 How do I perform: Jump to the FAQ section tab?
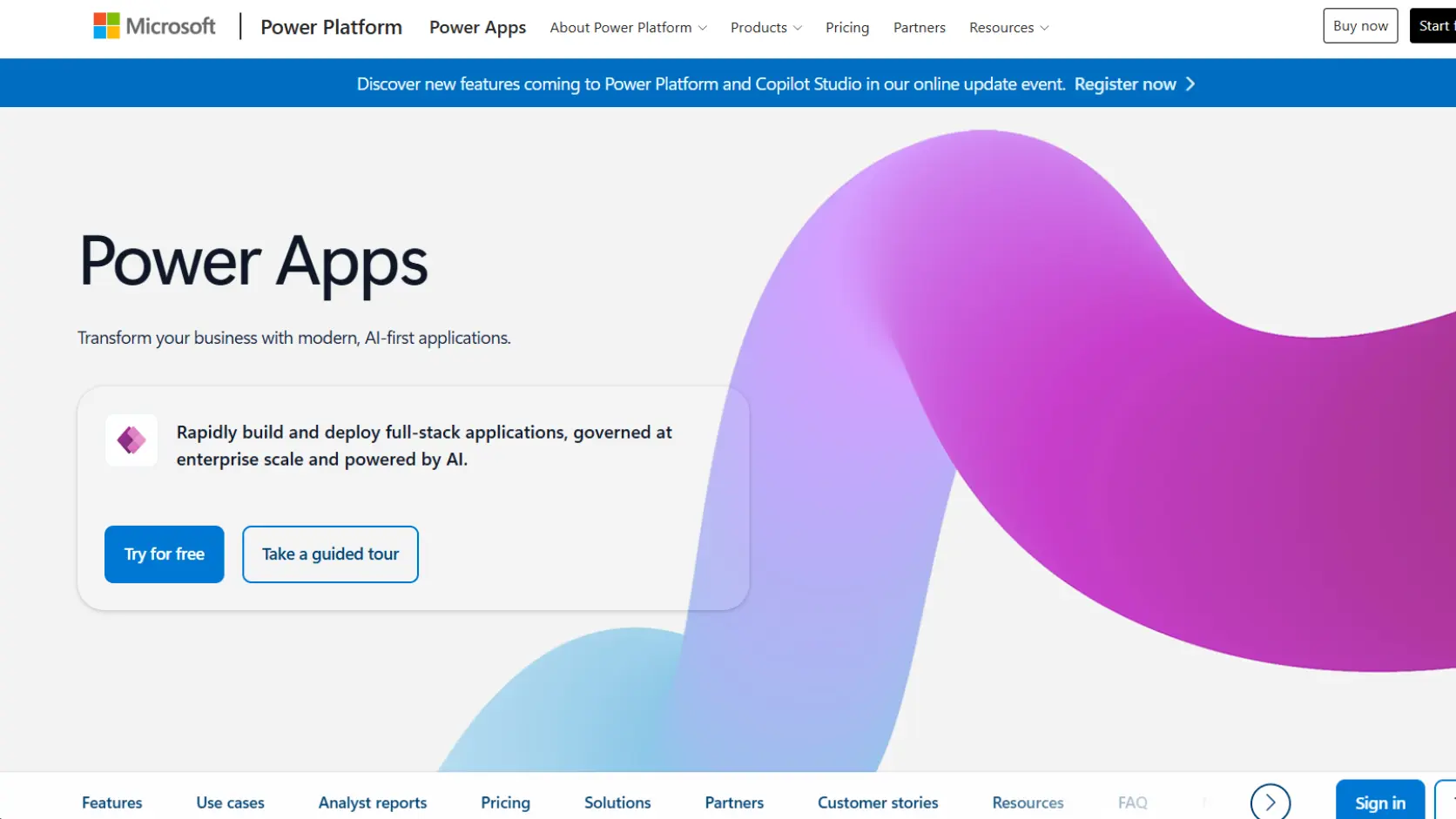point(1133,802)
